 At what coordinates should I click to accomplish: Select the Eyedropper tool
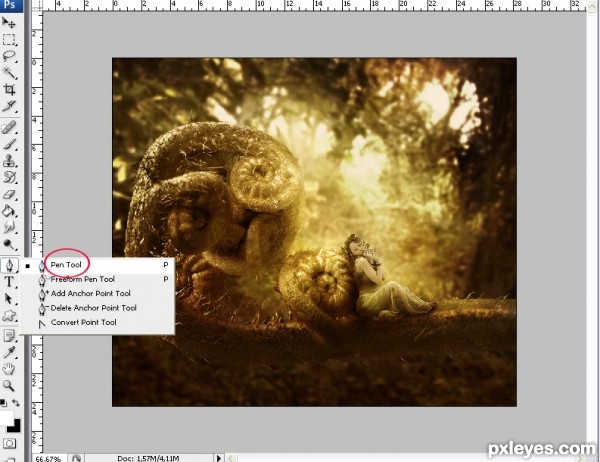point(9,352)
